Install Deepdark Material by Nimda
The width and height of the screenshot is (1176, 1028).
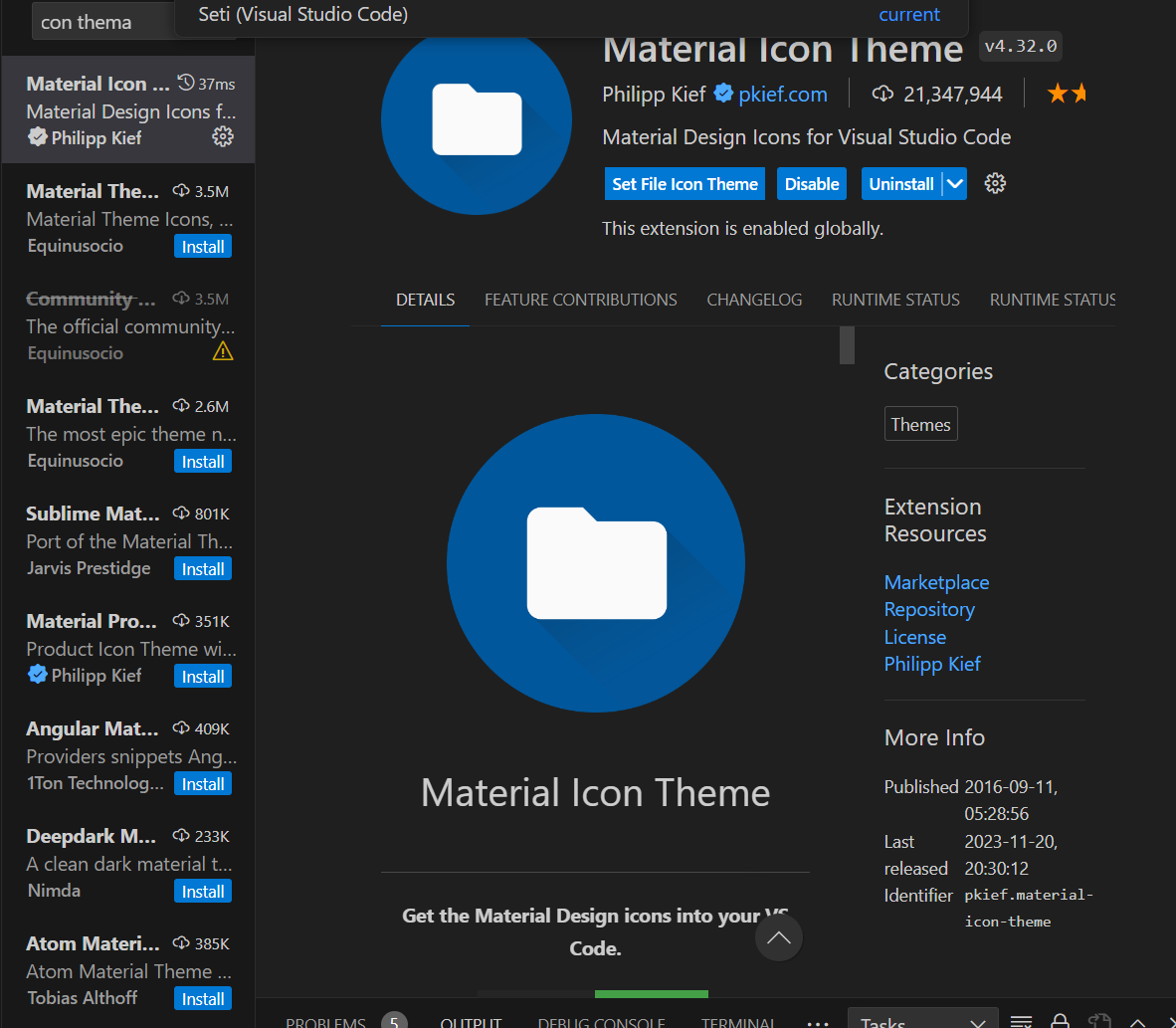click(x=203, y=891)
